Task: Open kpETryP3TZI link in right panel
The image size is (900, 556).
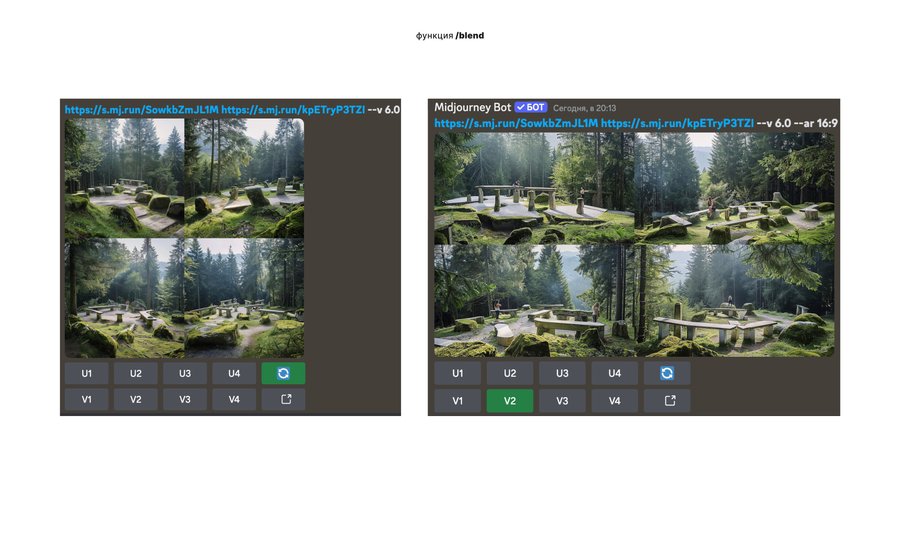Action: pyautogui.click(x=677, y=123)
